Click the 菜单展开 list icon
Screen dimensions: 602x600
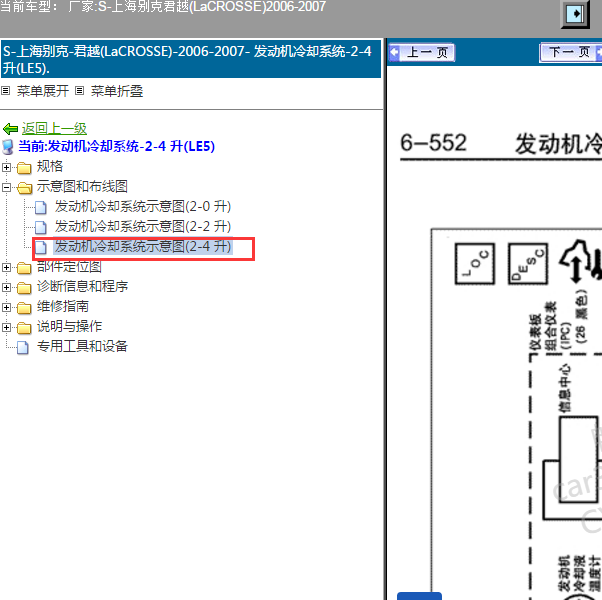tap(5, 91)
